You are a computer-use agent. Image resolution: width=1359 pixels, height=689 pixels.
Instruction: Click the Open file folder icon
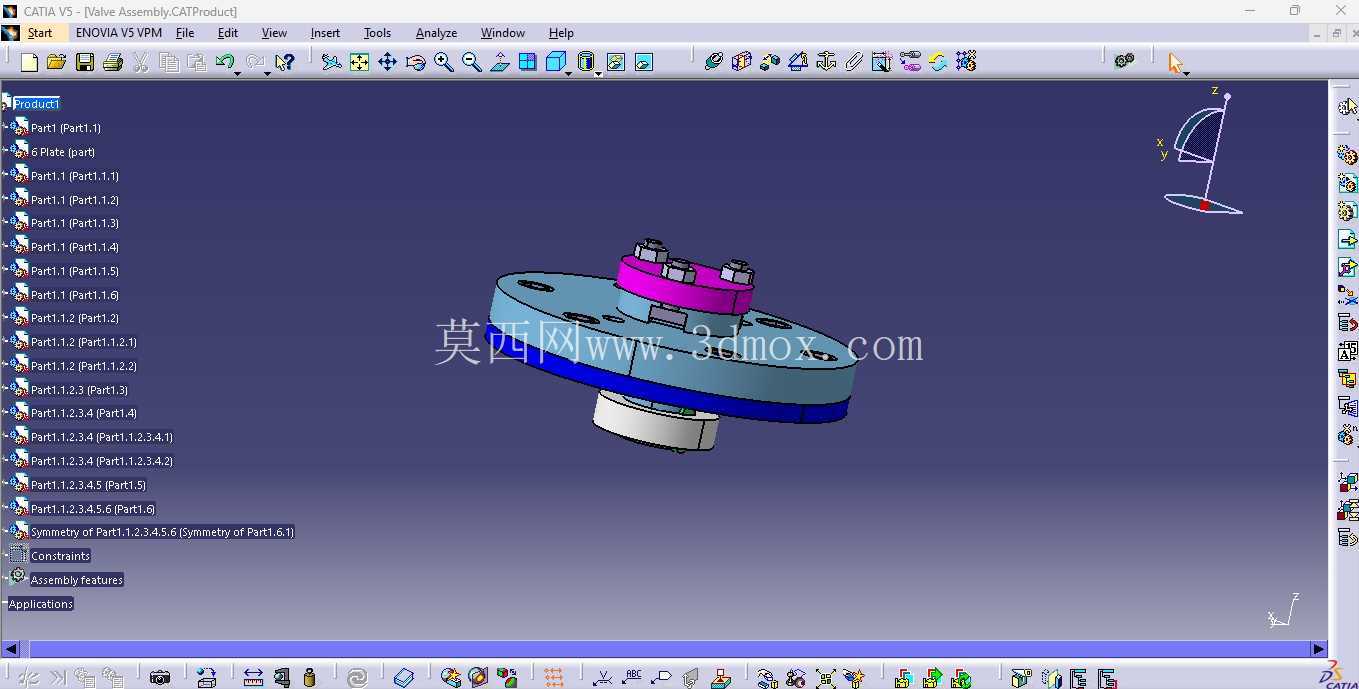pyautogui.click(x=57, y=62)
